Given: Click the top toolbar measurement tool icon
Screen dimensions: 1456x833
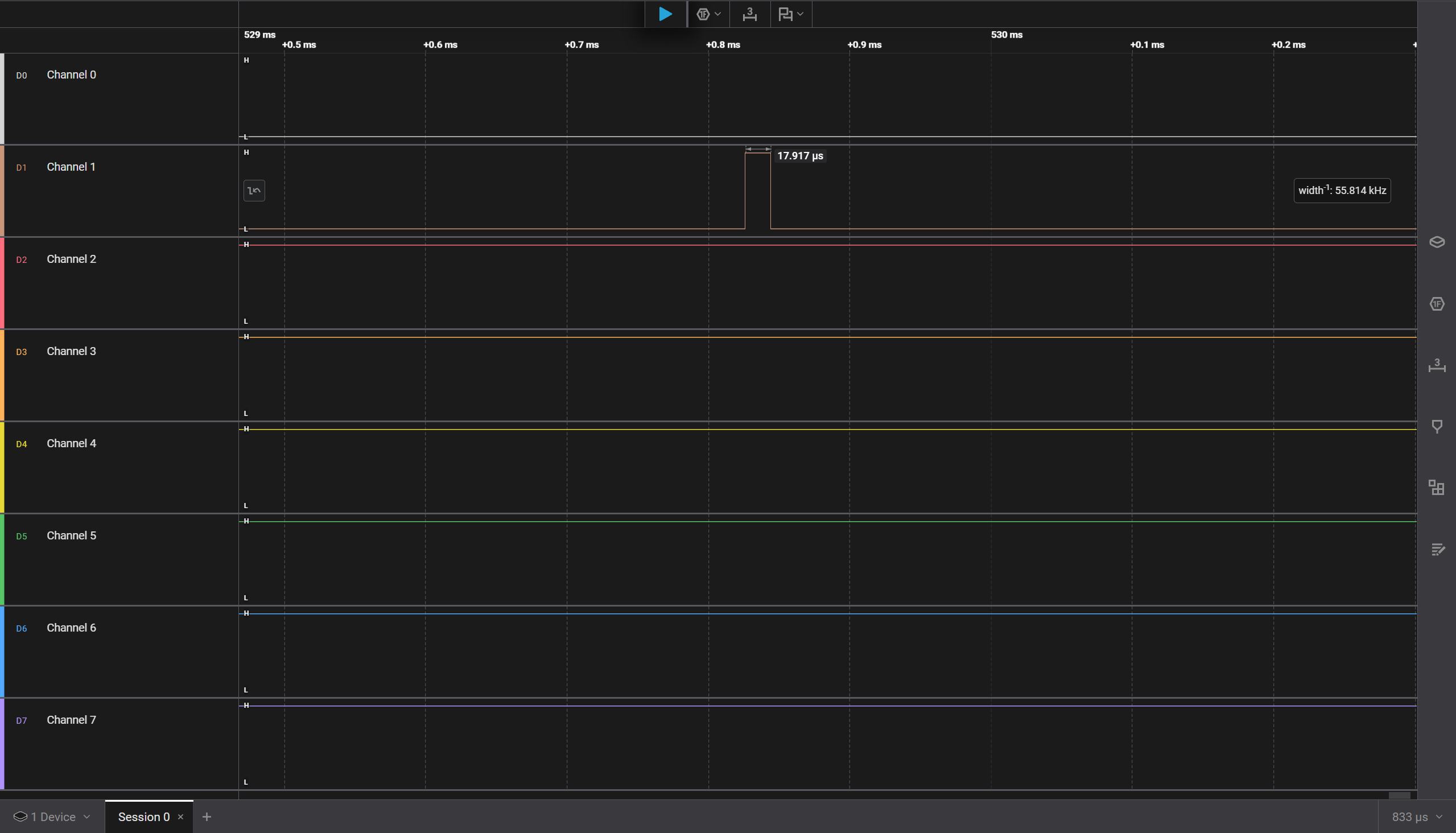Looking at the screenshot, I should tap(749, 14).
